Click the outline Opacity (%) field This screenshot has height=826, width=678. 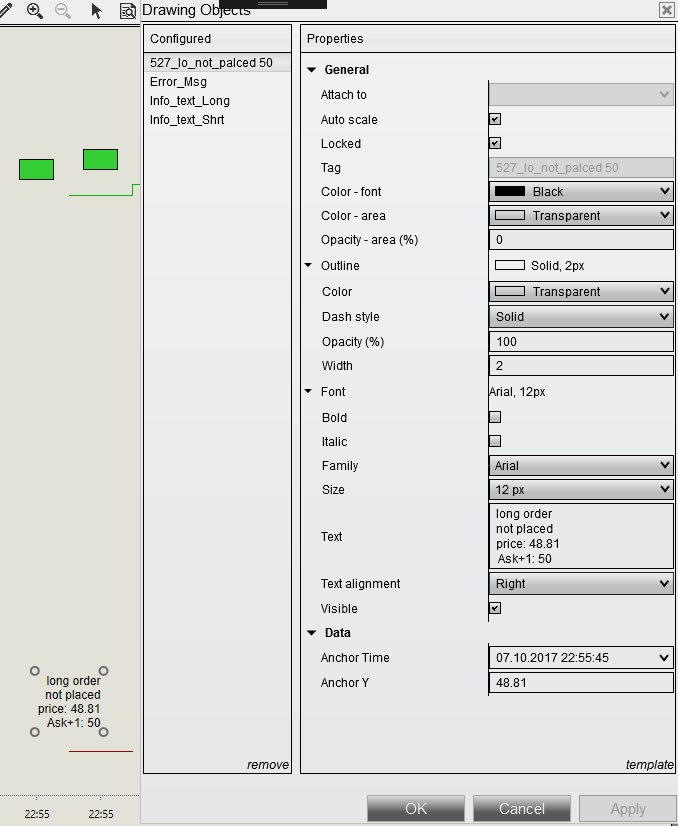tap(581, 341)
